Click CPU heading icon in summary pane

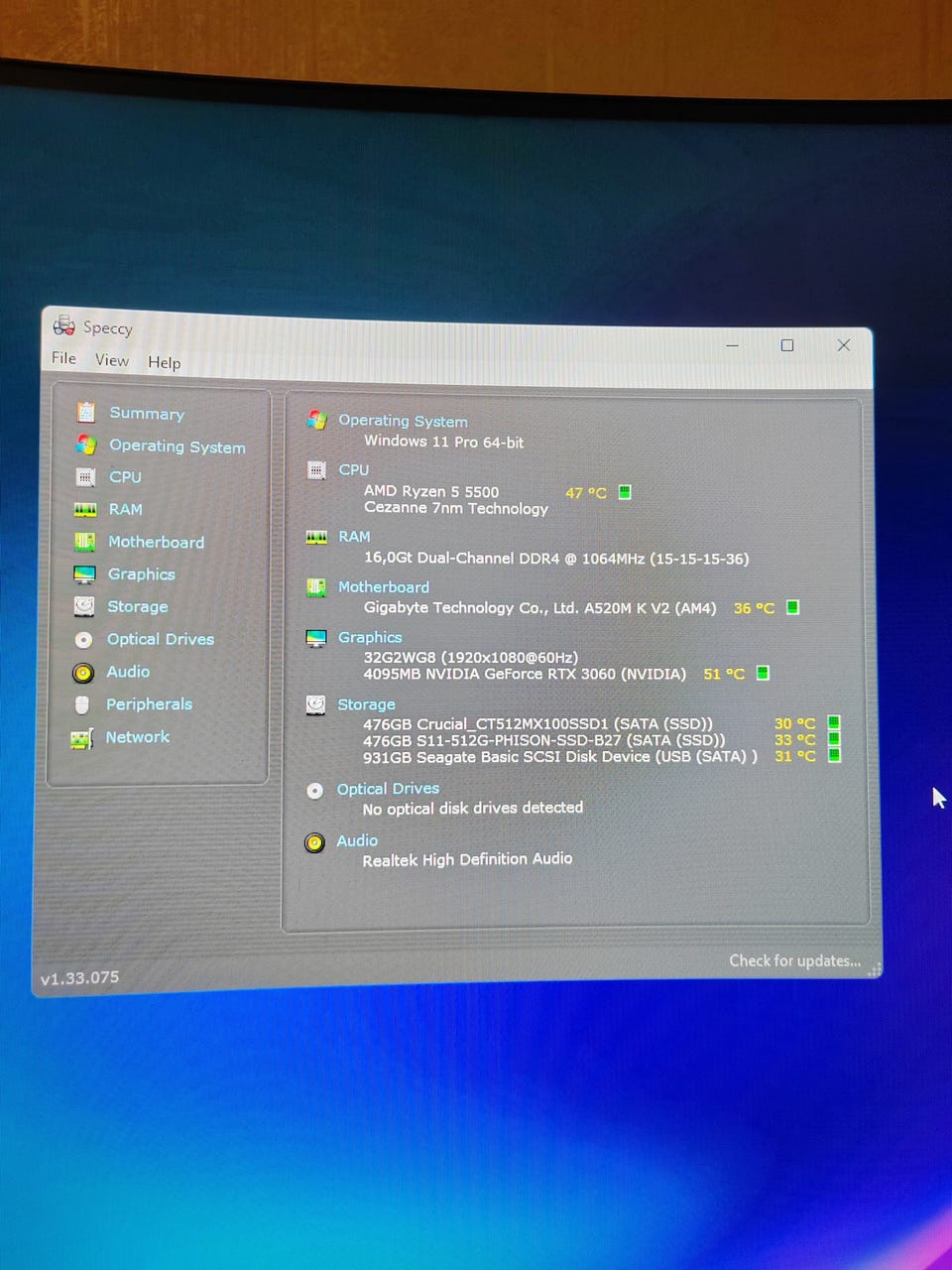coord(316,469)
